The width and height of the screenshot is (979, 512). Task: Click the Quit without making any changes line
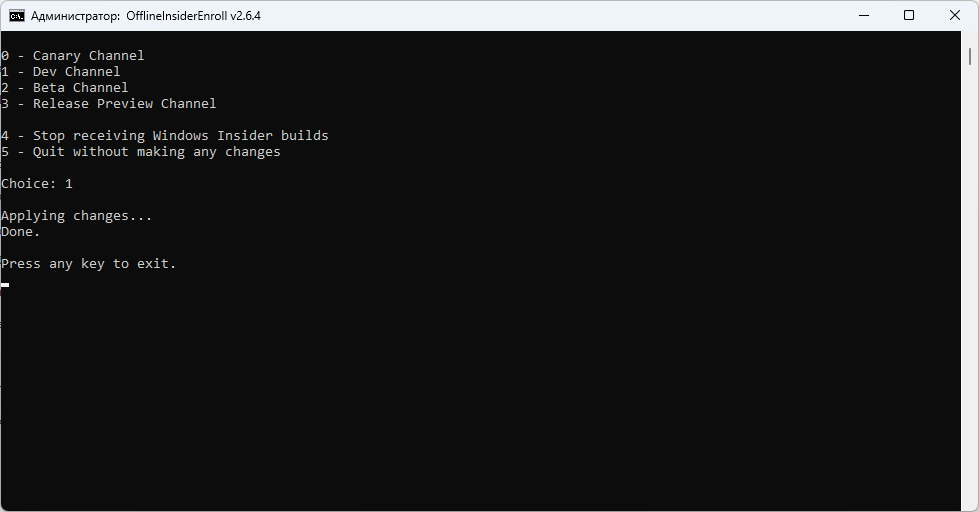pyautogui.click(x=141, y=152)
